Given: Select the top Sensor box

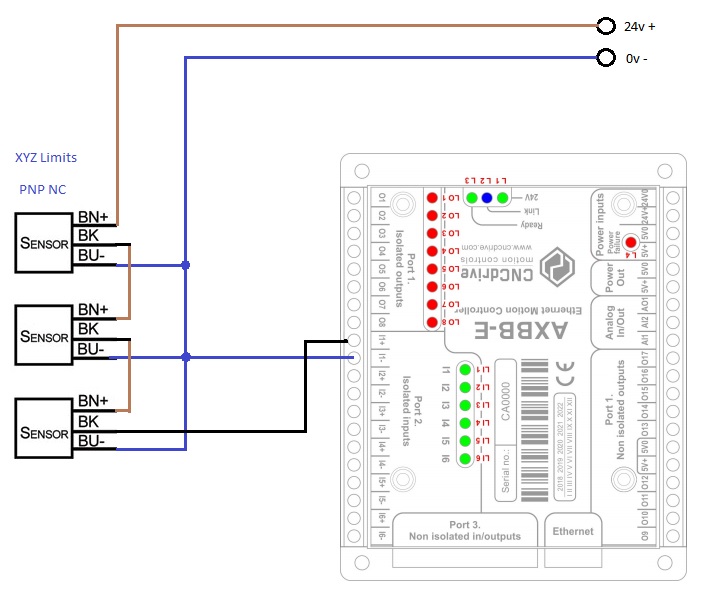Looking at the screenshot, I should point(44,243).
